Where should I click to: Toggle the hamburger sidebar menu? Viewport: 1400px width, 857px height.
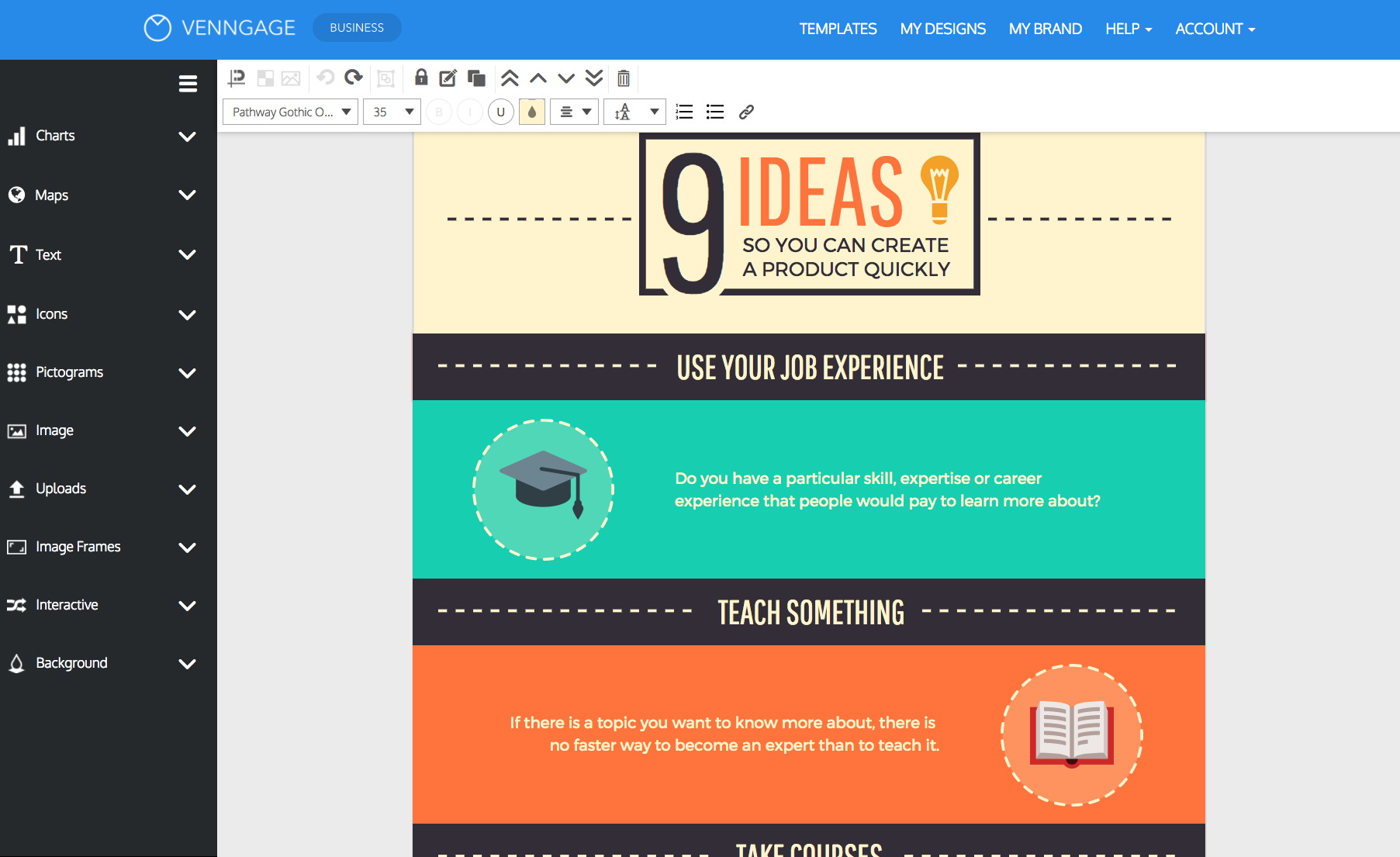188,84
